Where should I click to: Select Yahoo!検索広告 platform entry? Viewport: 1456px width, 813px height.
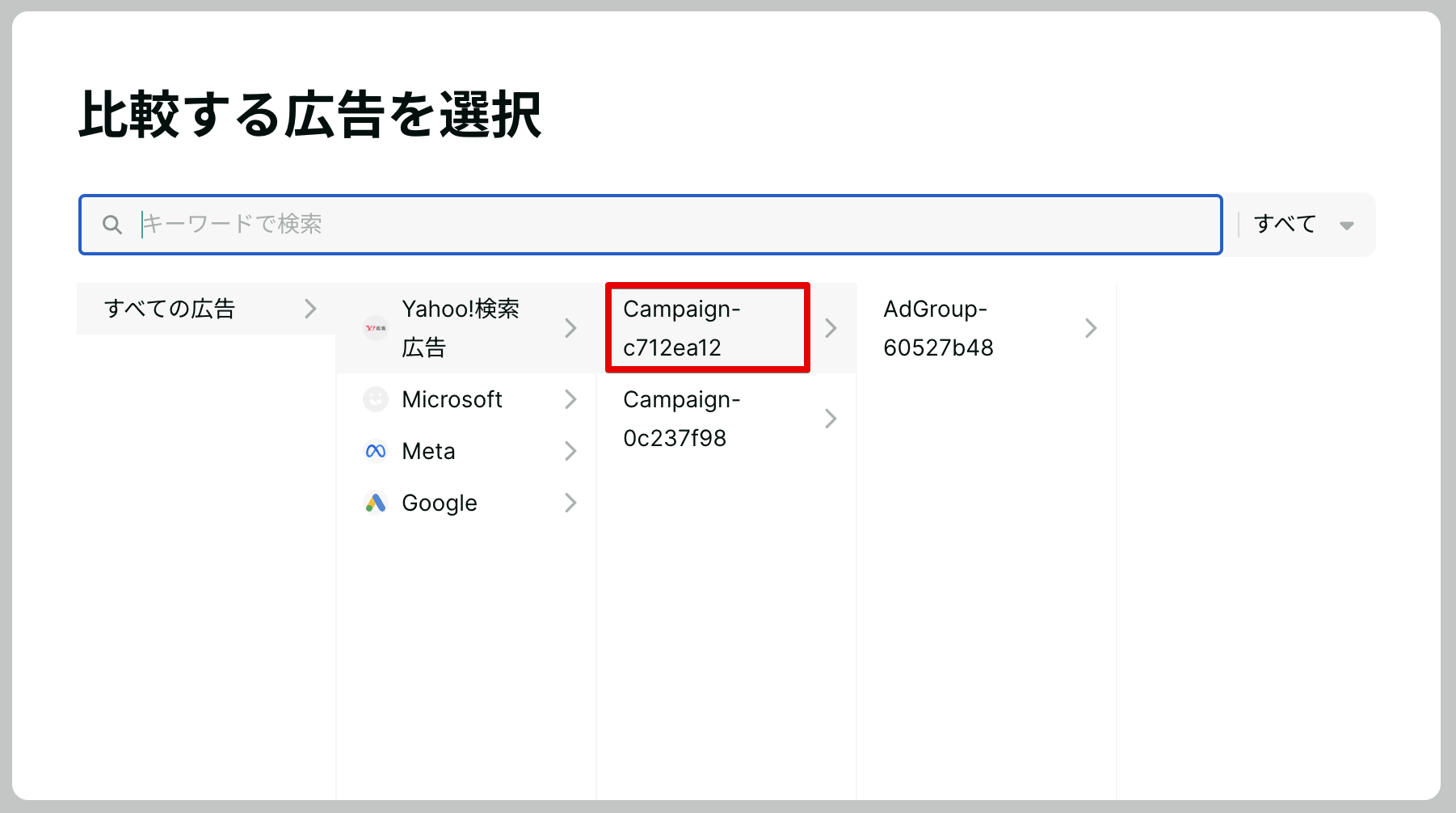[466, 328]
